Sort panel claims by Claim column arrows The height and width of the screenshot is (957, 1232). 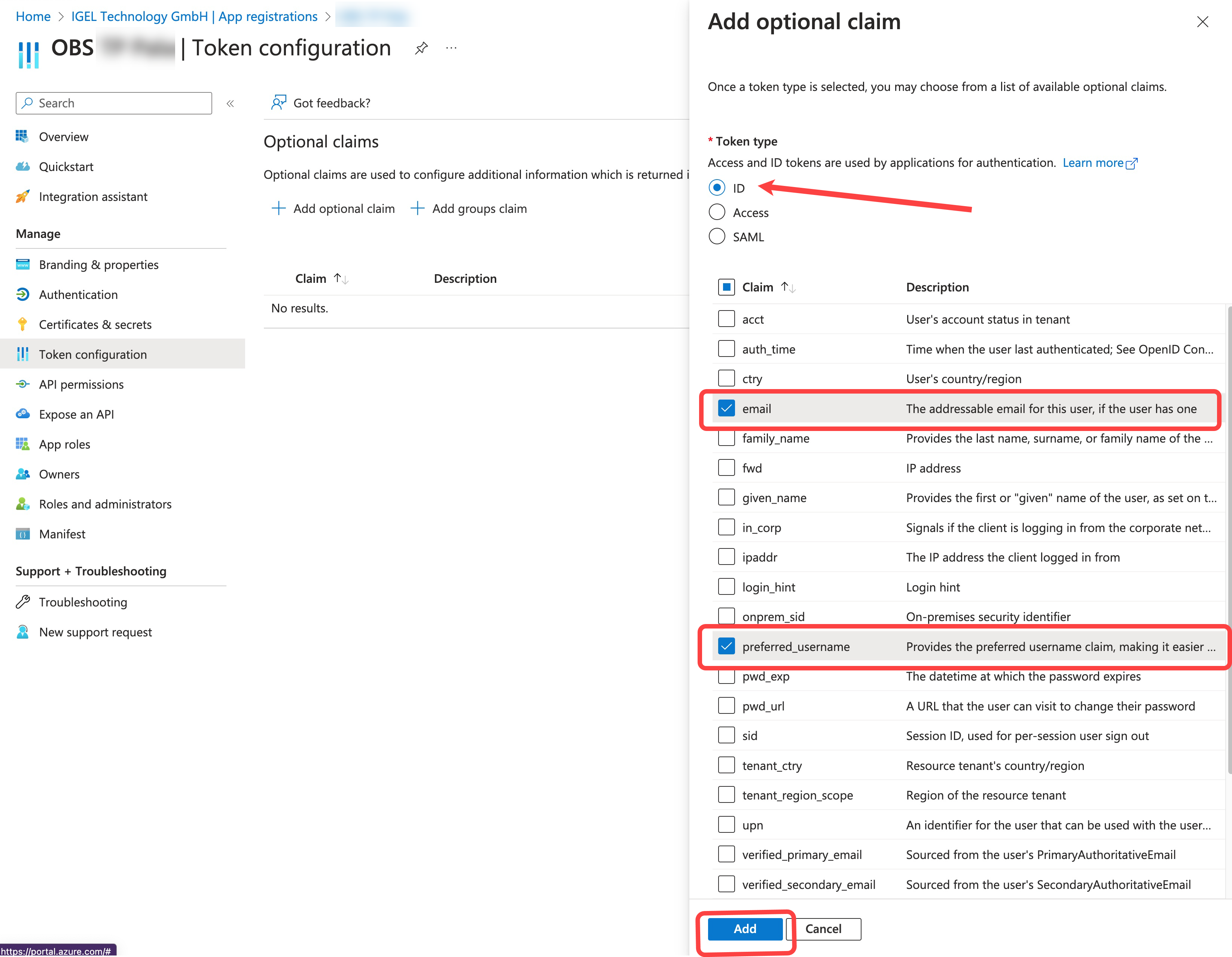click(788, 288)
